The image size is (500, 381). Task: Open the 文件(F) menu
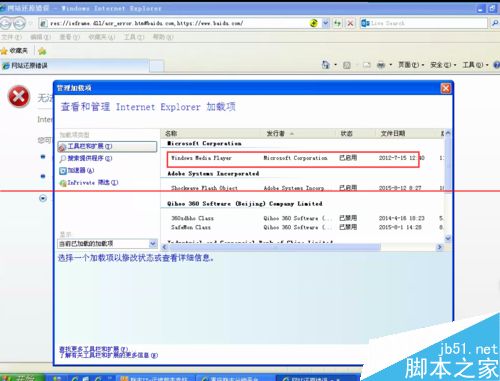(11, 37)
